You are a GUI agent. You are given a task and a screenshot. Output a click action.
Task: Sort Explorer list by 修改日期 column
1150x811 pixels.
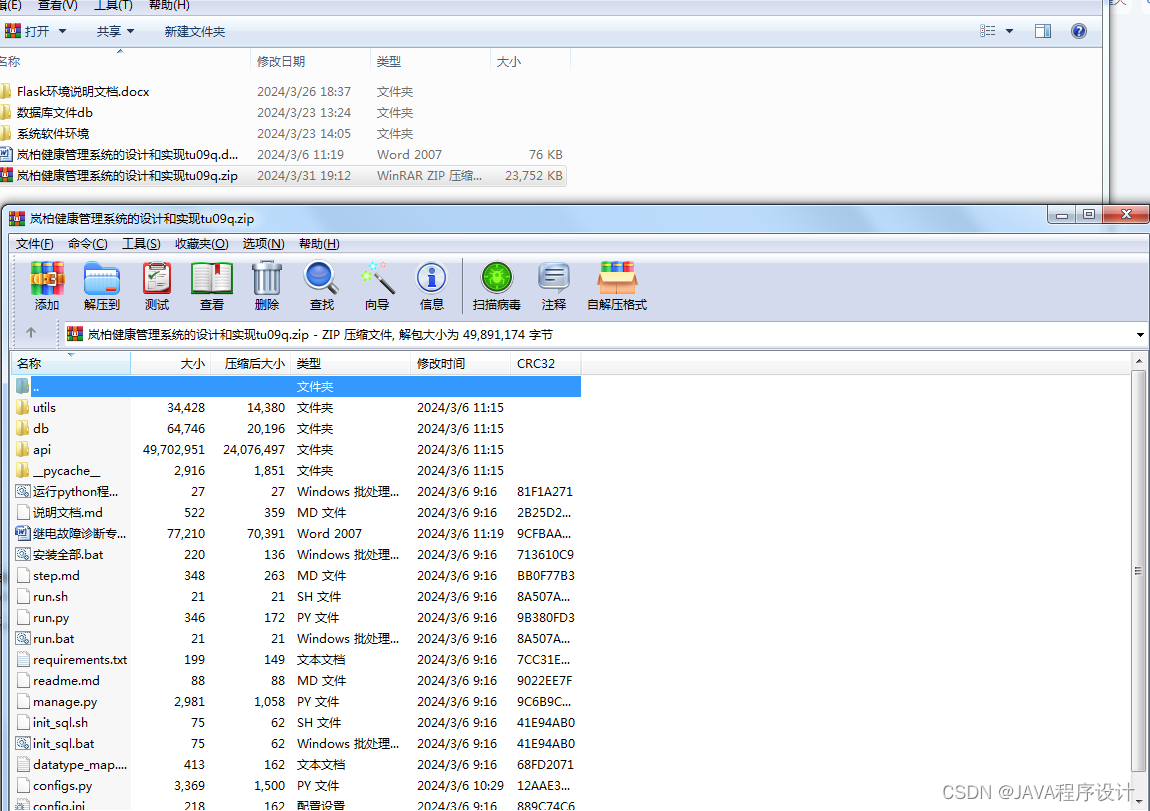[x=310, y=61]
